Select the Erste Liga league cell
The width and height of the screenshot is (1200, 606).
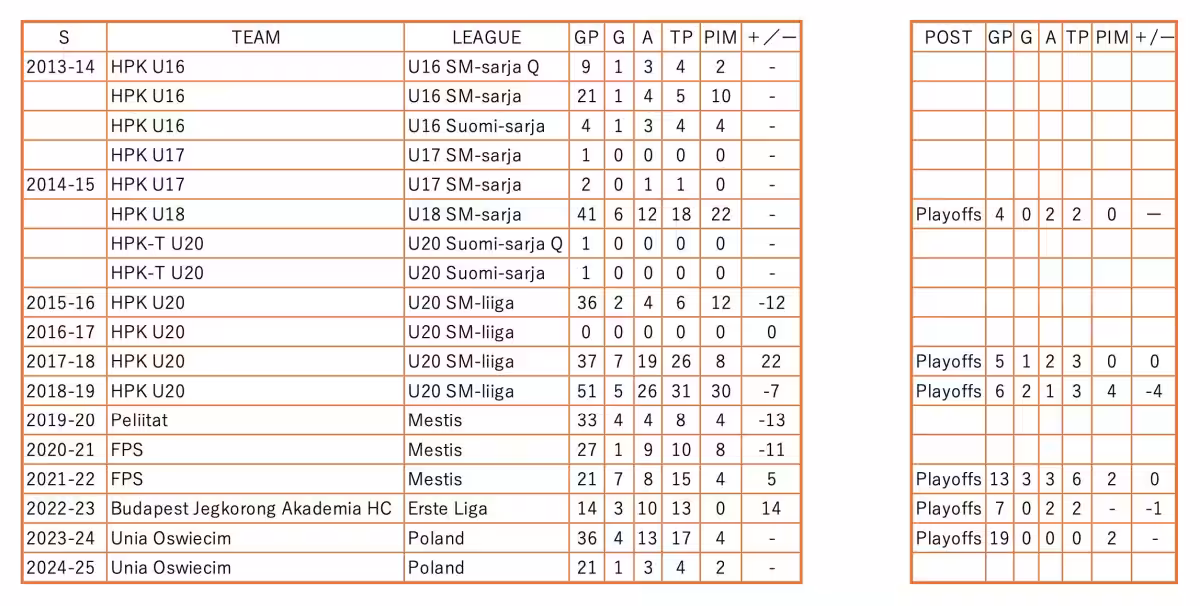(448, 509)
